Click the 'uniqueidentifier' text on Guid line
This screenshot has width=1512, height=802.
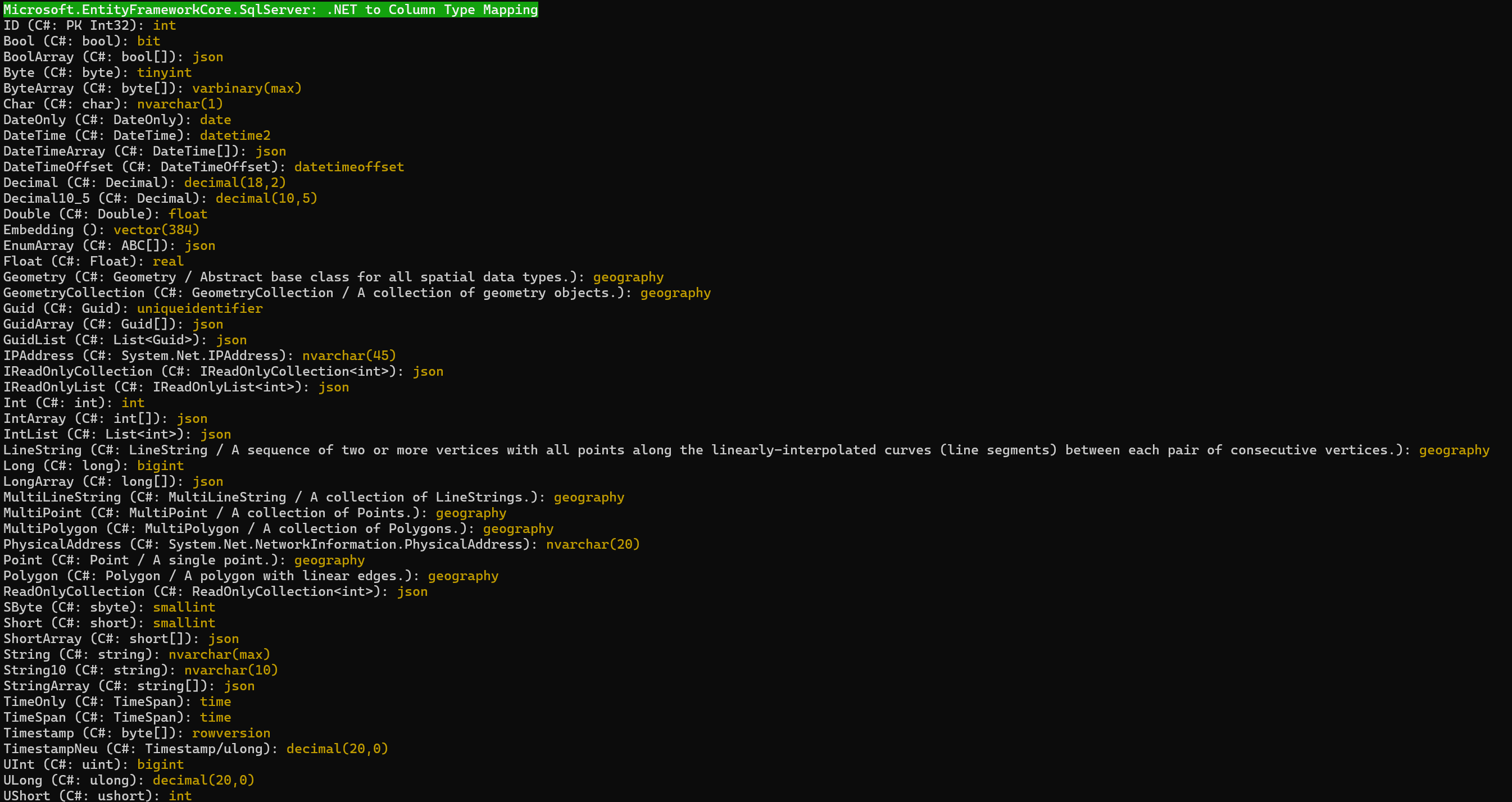pos(199,308)
